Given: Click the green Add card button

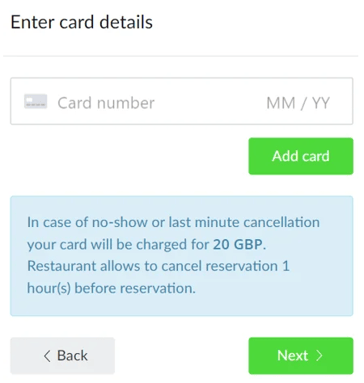Looking at the screenshot, I should tap(301, 156).
